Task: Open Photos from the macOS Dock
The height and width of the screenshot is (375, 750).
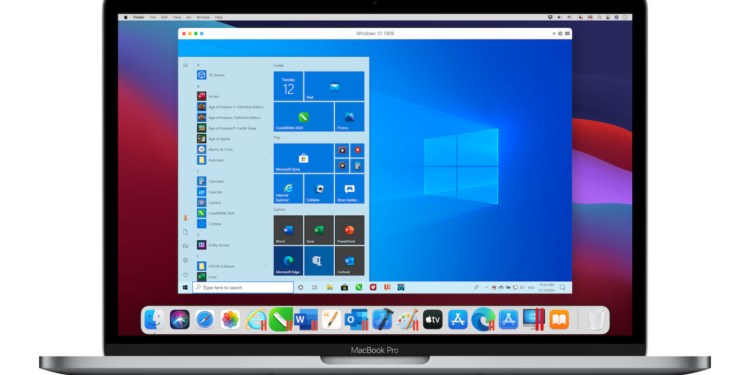Action: [230, 320]
